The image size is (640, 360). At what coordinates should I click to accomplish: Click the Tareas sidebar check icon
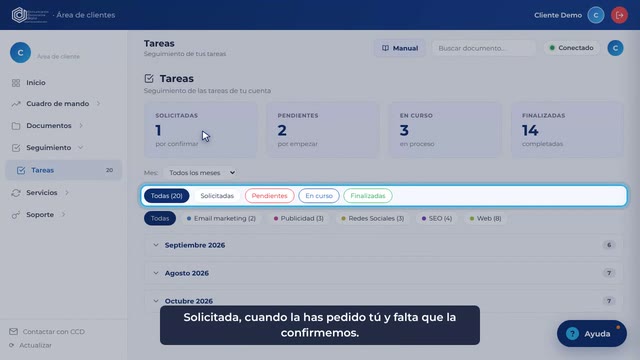pos(21,170)
